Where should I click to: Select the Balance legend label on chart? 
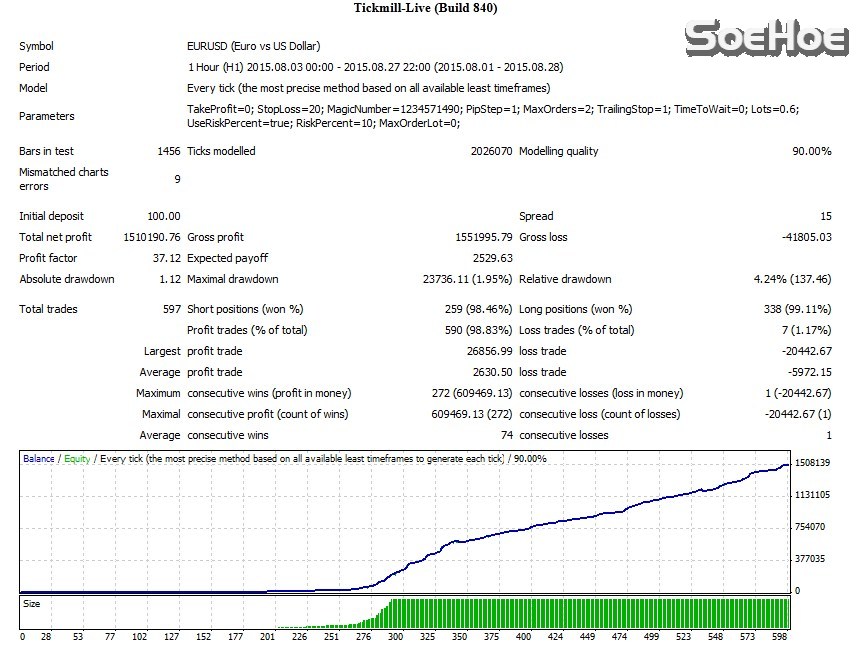[40, 459]
